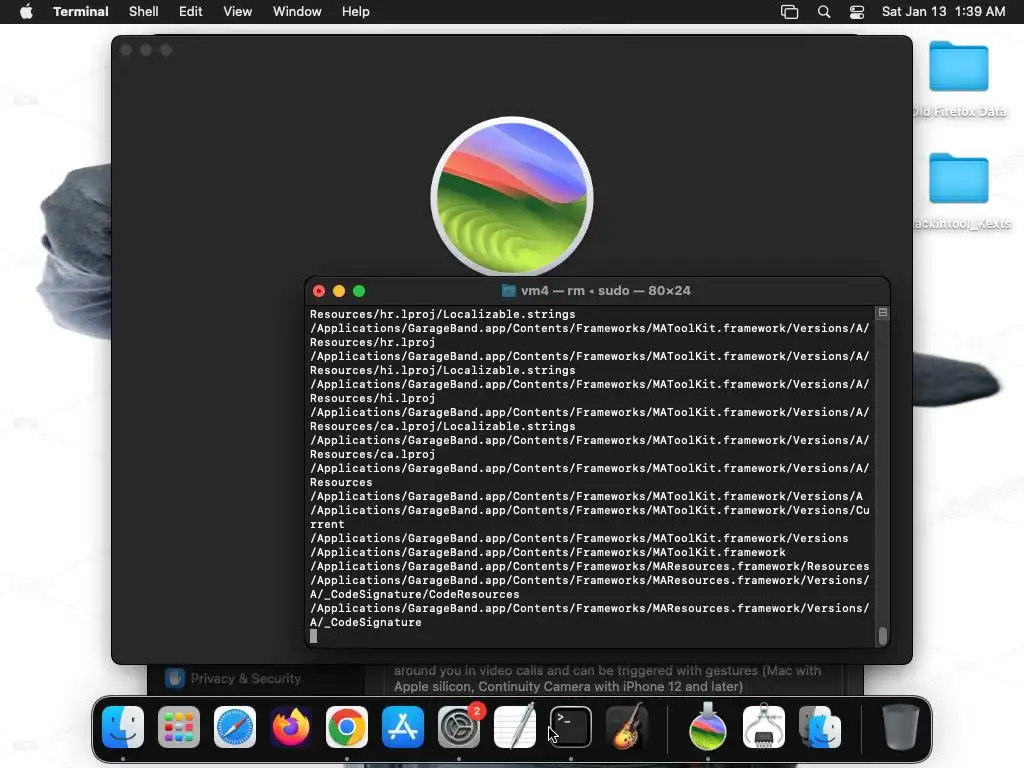Click the scroll-to-top marker in Terminal
The height and width of the screenshot is (768, 1024).
pos(882,313)
